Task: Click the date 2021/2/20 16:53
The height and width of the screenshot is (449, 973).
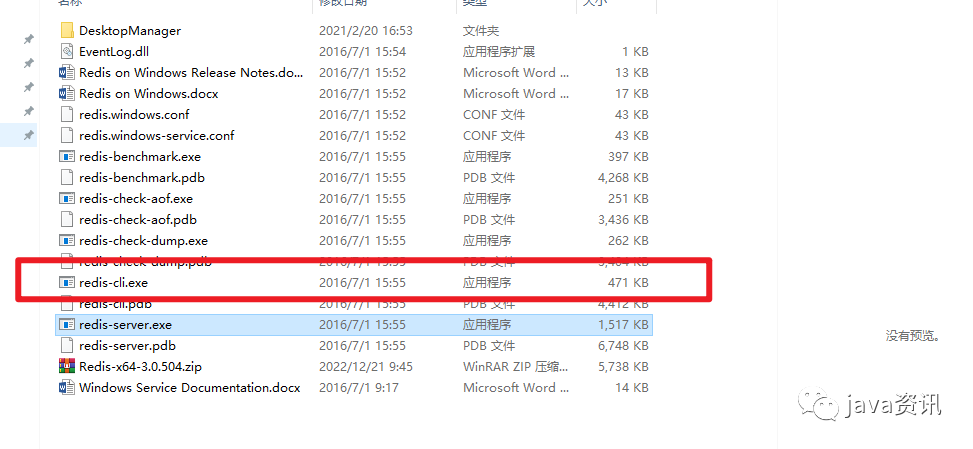Action: (365, 30)
